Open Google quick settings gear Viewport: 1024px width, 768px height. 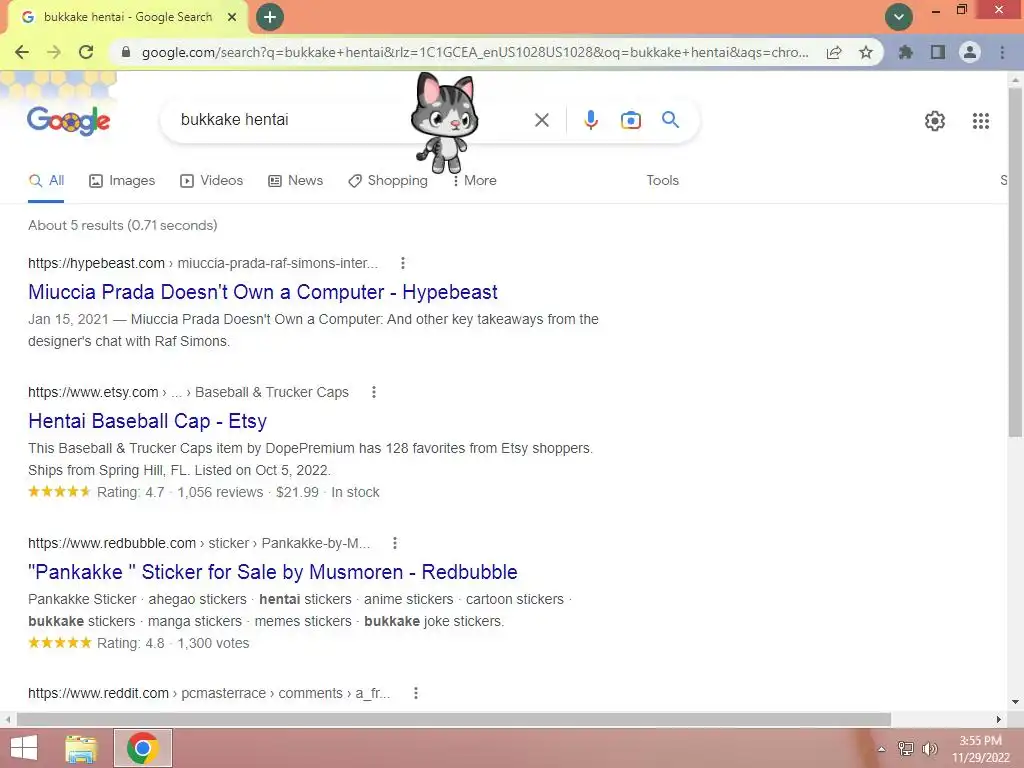[x=935, y=121]
